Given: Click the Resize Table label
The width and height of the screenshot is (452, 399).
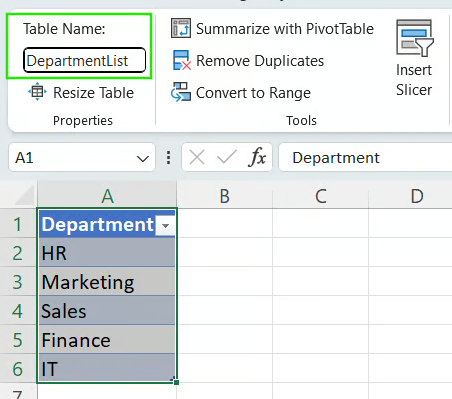Looking at the screenshot, I should [94, 93].
